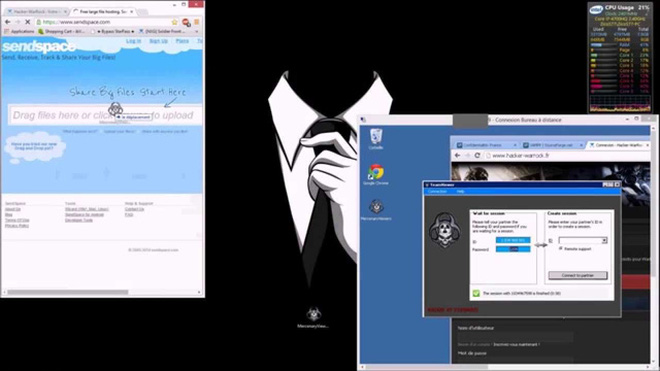Image resolution: width=660 pixels, height=371 pixels.
Task: Open the Applications bookmarks shortcut
Action: click(x=19, y=32)
